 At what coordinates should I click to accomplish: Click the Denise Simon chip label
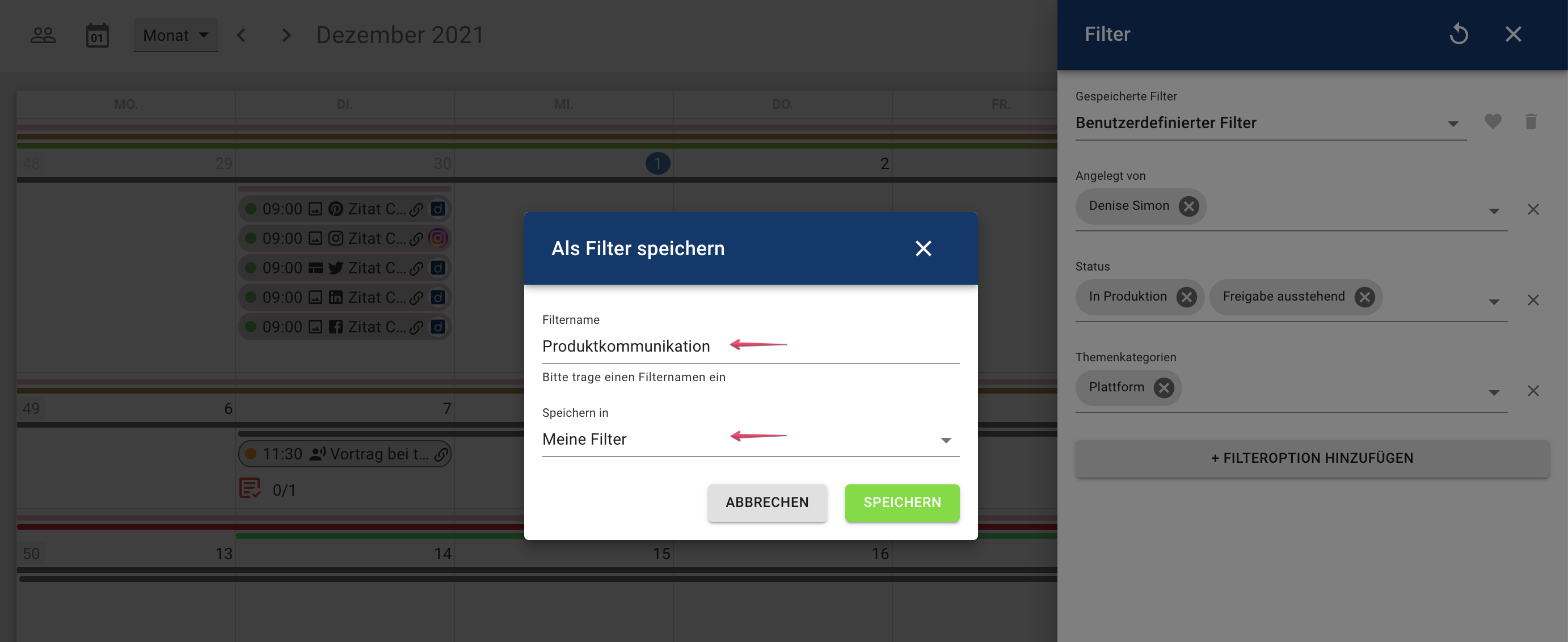click(1129, 206)
